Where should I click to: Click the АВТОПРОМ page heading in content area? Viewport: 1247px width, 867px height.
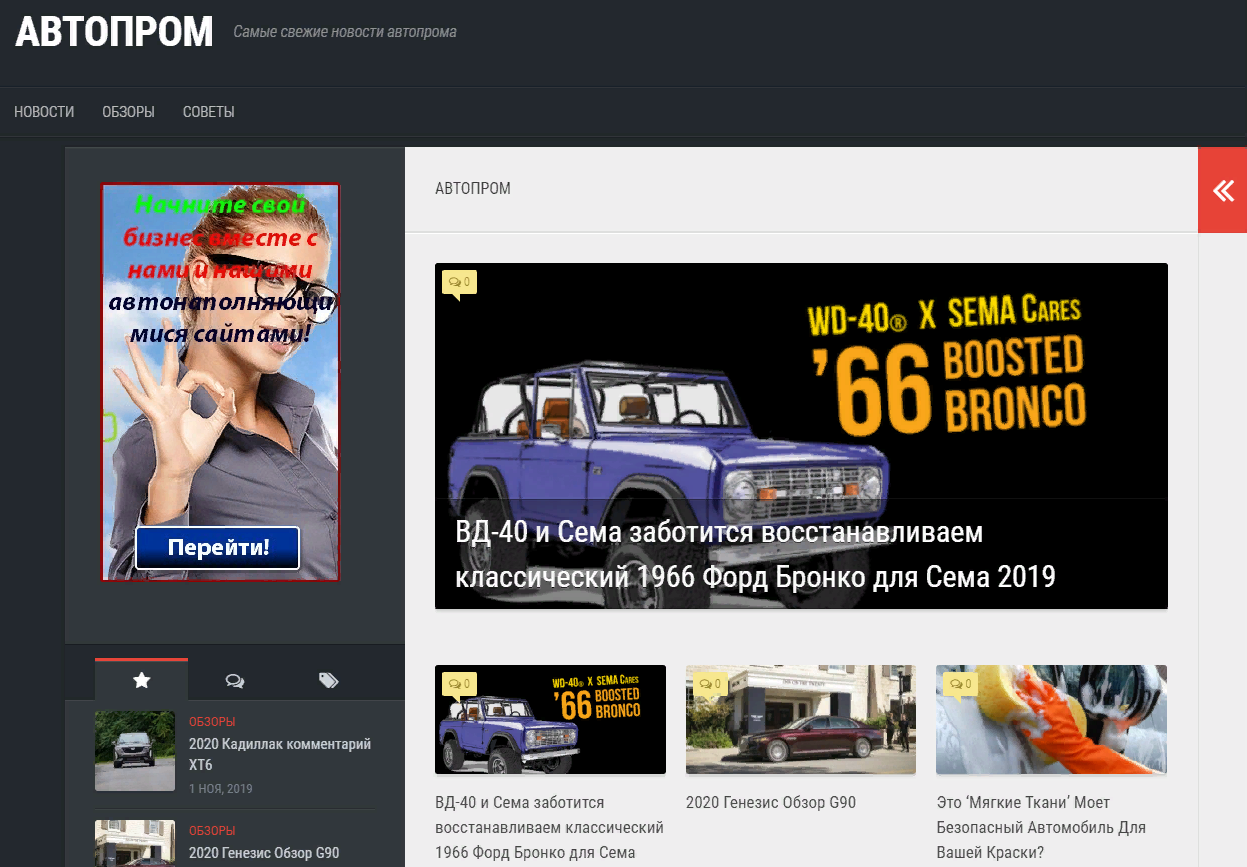pyautogui.click(x=473, y=189)
